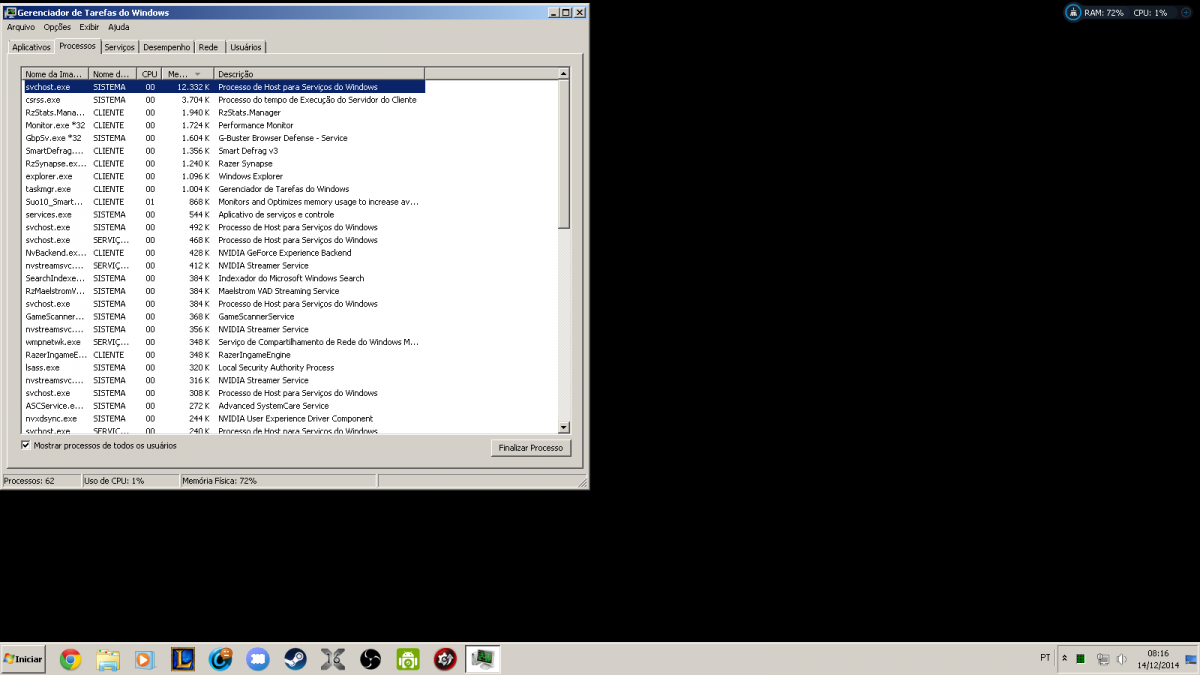
Task: Switch to the Task Manager taskbar button
Action: click(x=483, y=659)
